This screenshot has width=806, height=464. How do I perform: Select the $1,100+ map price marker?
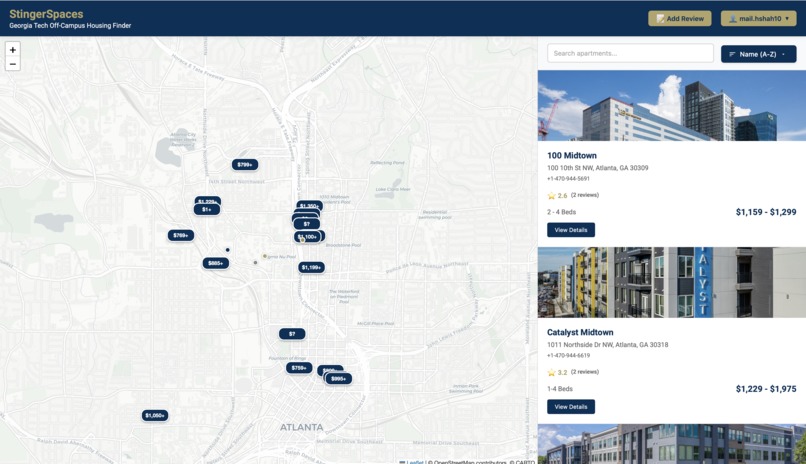[x=307, y=237]
